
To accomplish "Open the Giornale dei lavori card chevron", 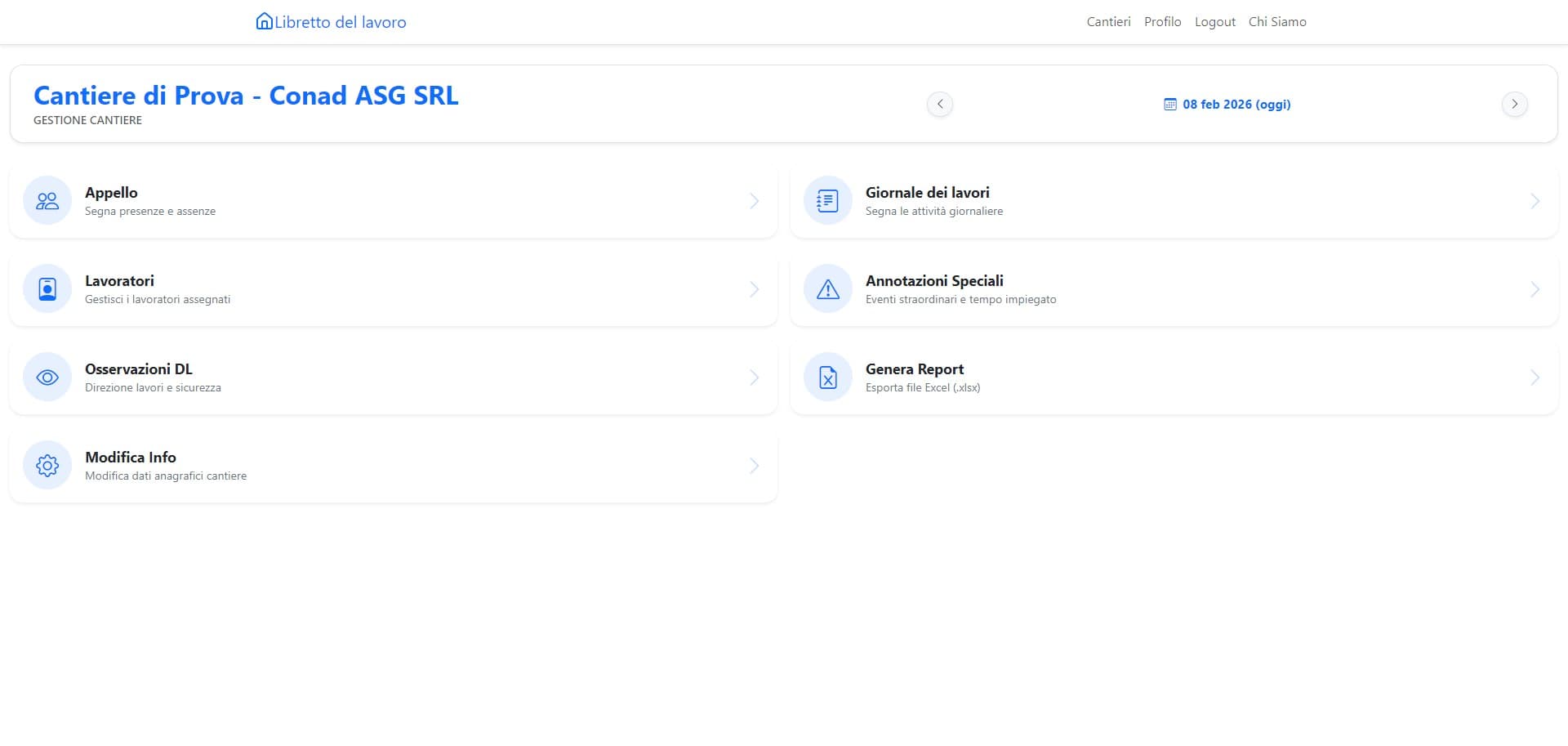I will pos(1536,200).
